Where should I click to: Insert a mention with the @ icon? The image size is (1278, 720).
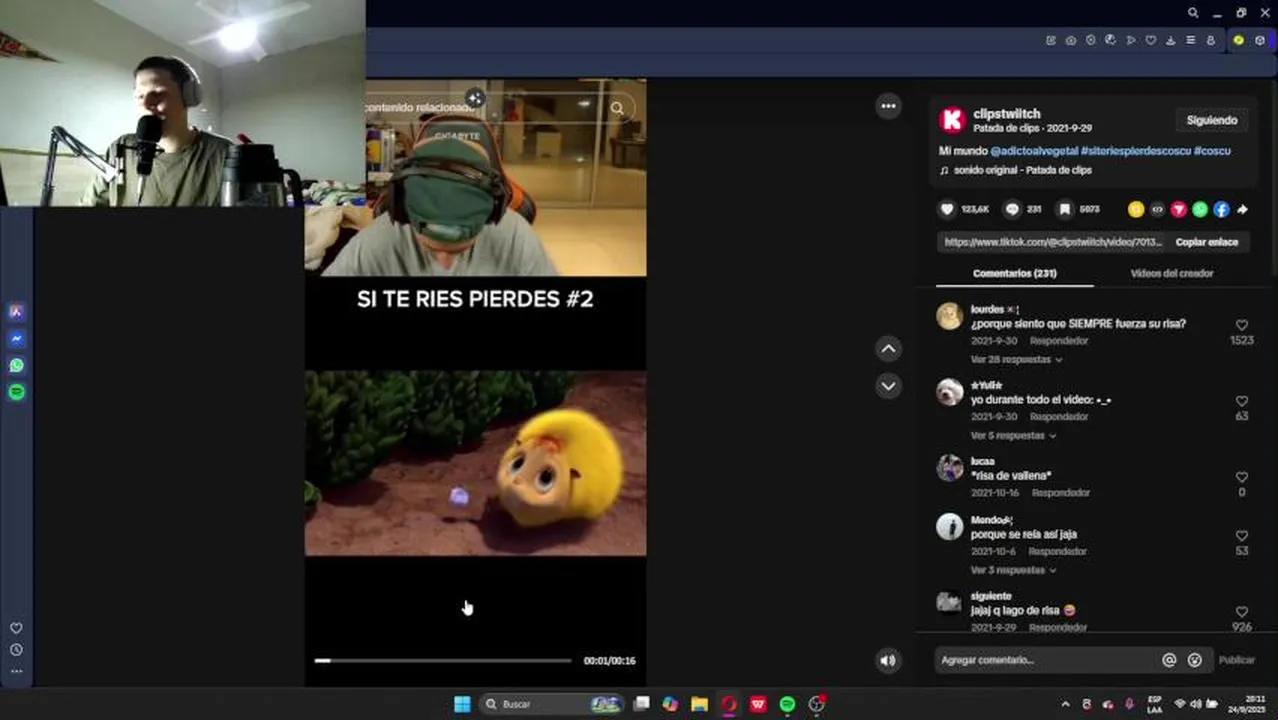click(1169, 660)
